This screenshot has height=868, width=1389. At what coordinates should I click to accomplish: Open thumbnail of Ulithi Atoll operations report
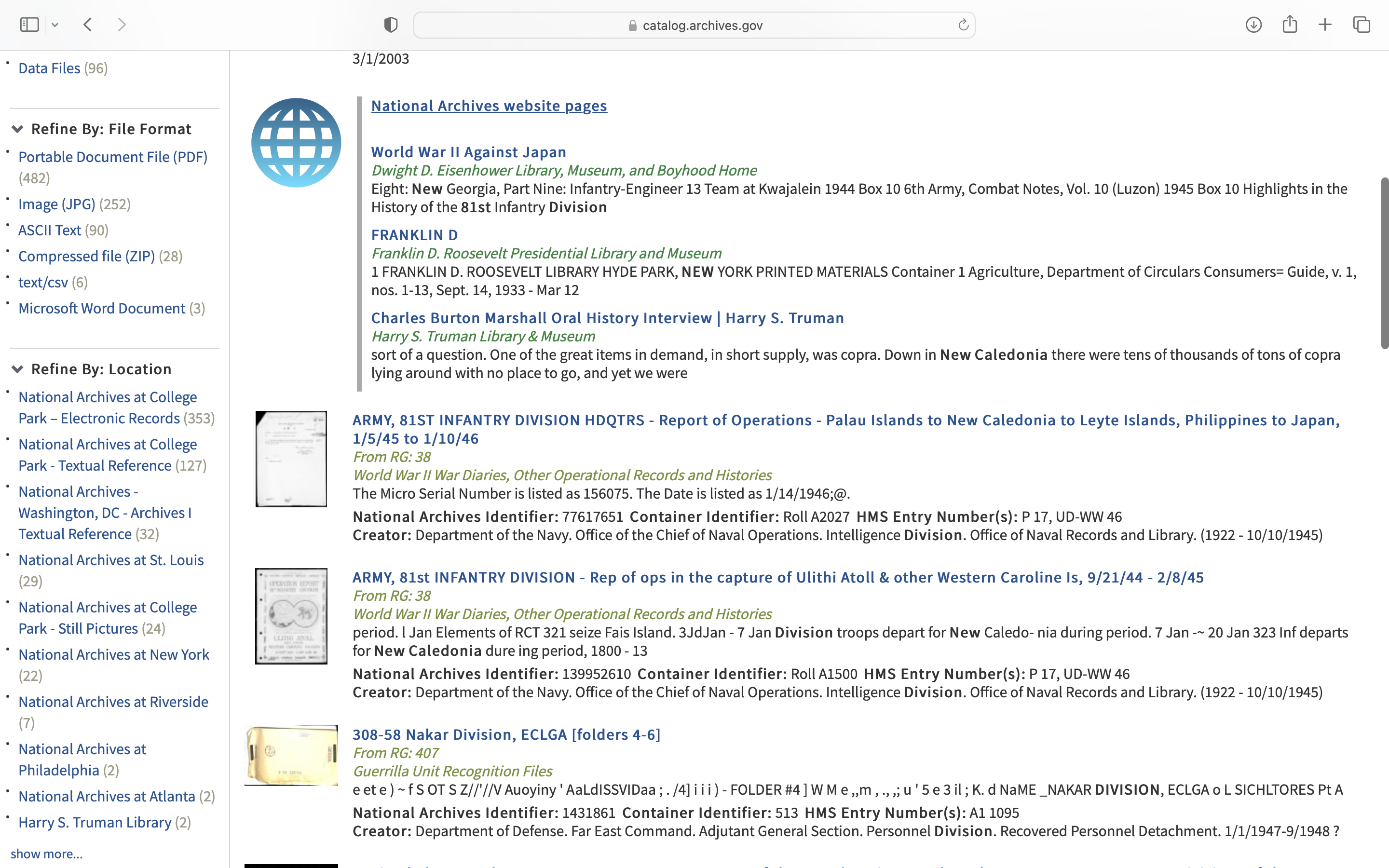point(291,616)
